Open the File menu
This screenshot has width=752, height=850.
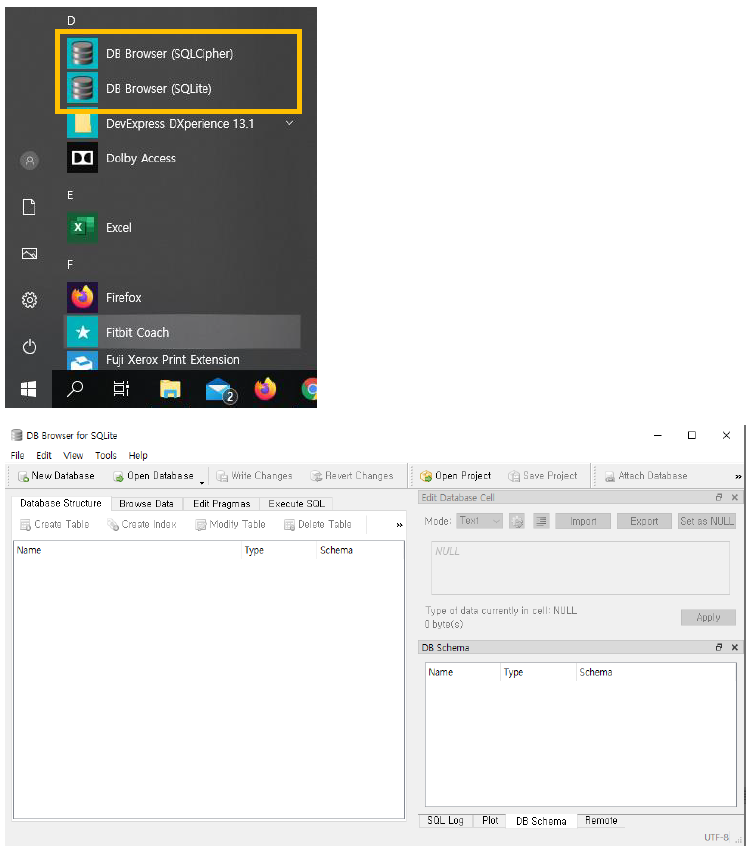pos(17,455)
